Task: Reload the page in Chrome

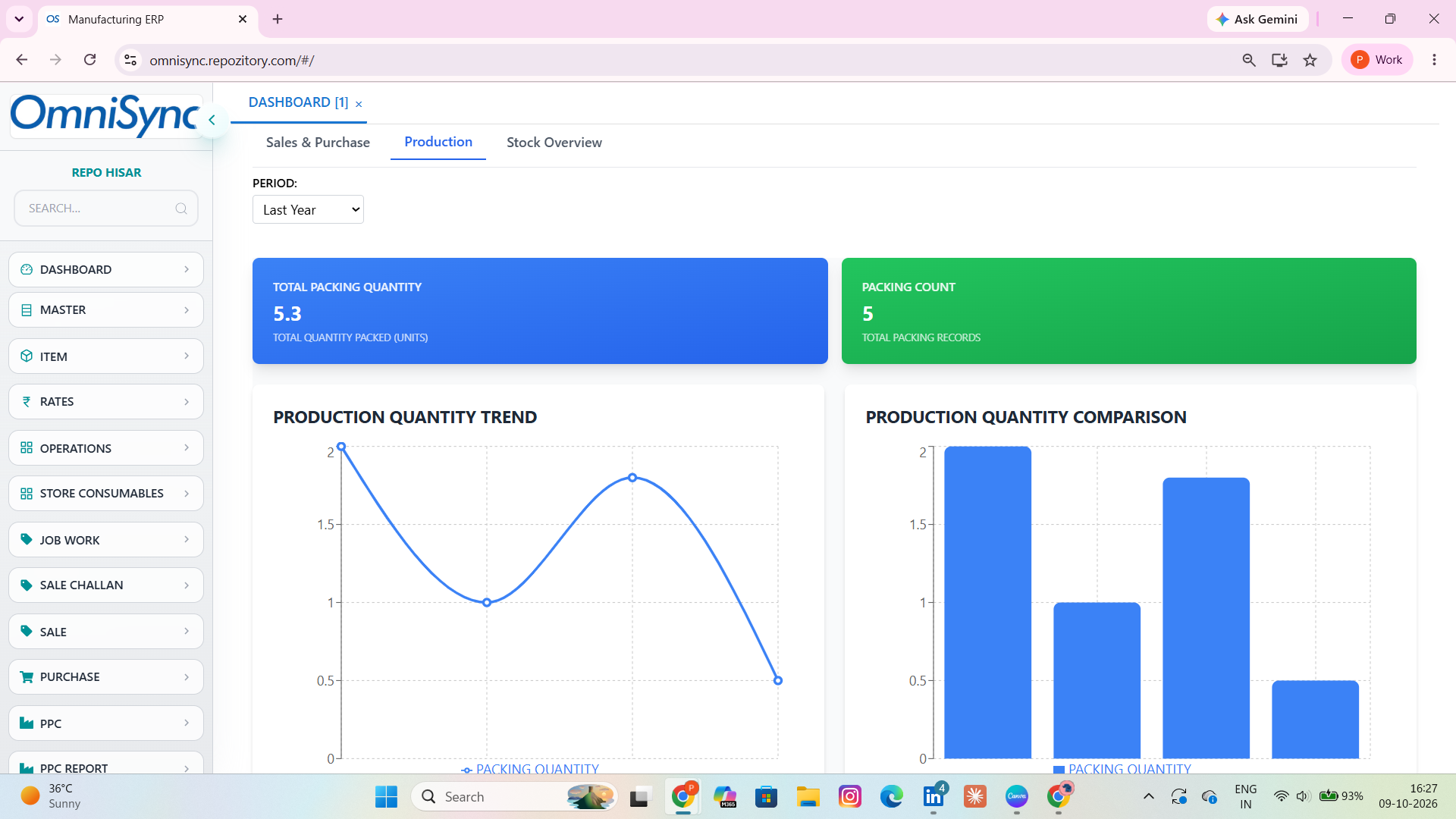Action: click(89, 60)
